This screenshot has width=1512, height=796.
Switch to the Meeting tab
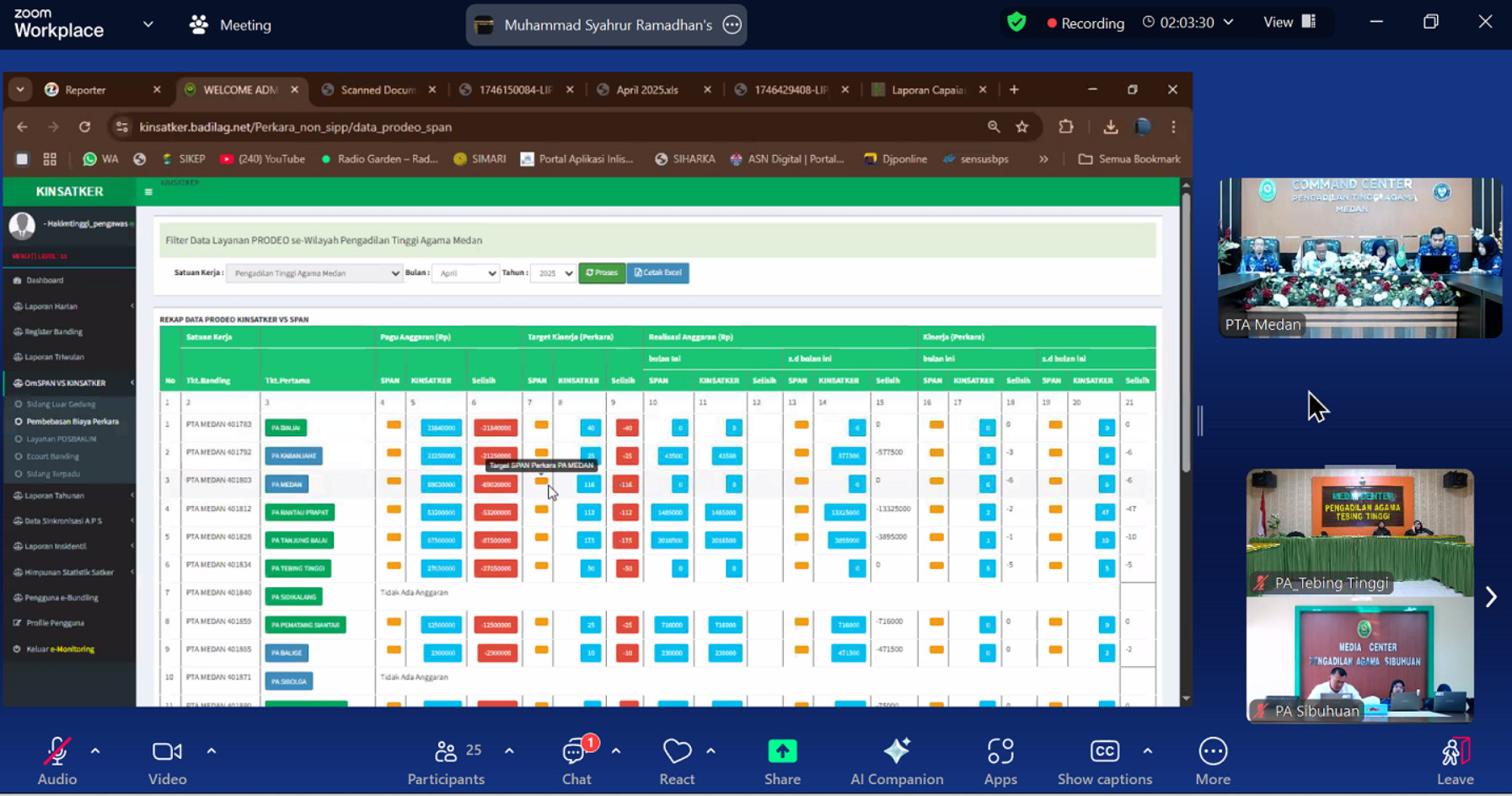coord(231,25)
